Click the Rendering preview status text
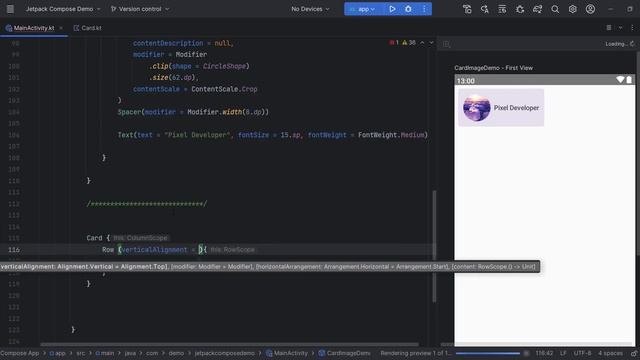 [x=415, y=353]
